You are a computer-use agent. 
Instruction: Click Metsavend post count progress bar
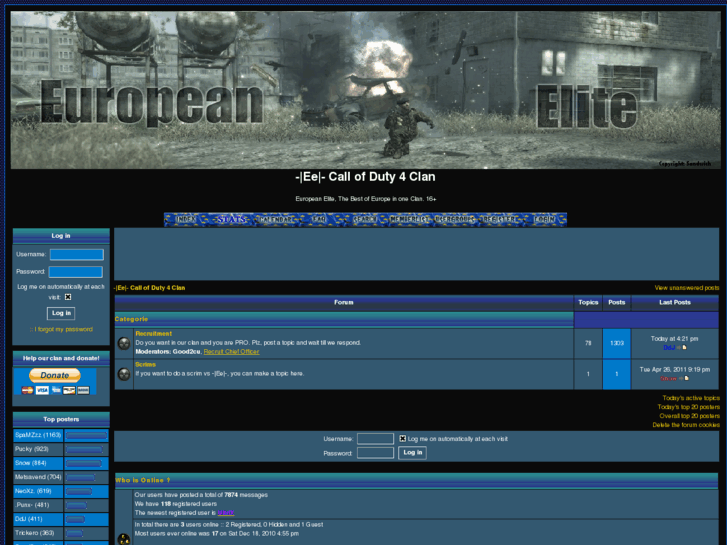80,477
